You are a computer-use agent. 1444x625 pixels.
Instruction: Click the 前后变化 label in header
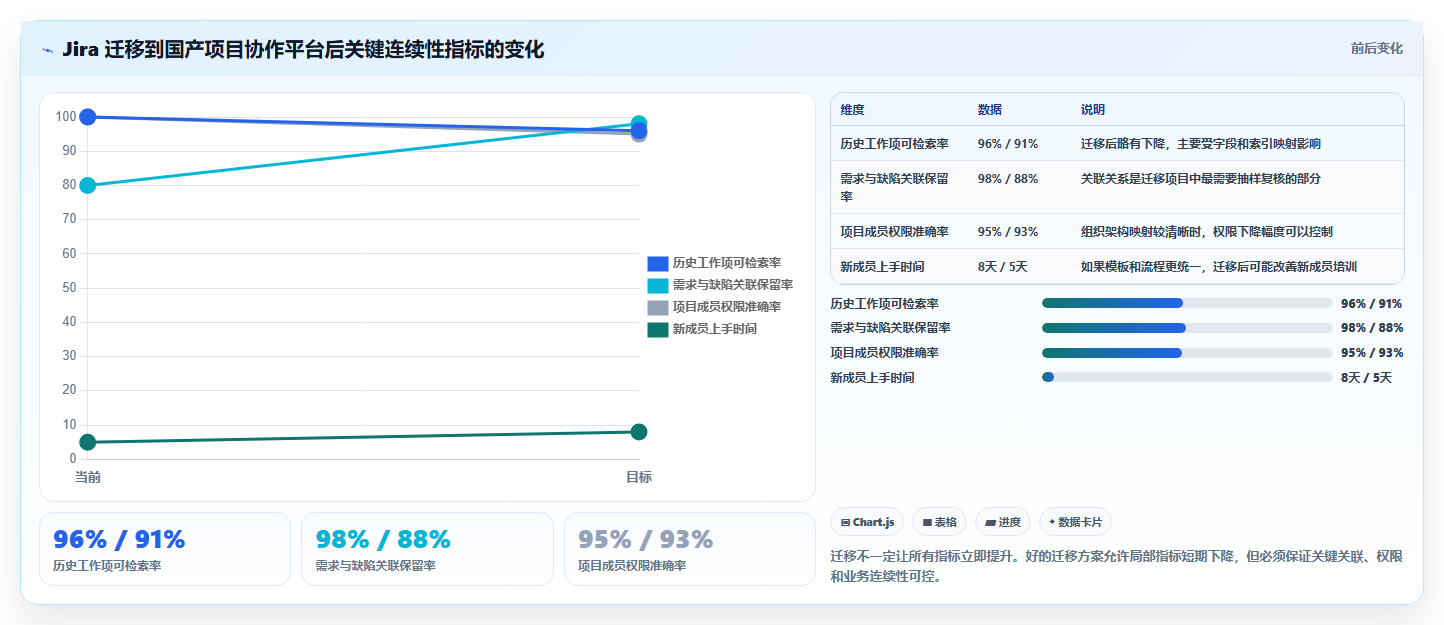[1376, 48]
